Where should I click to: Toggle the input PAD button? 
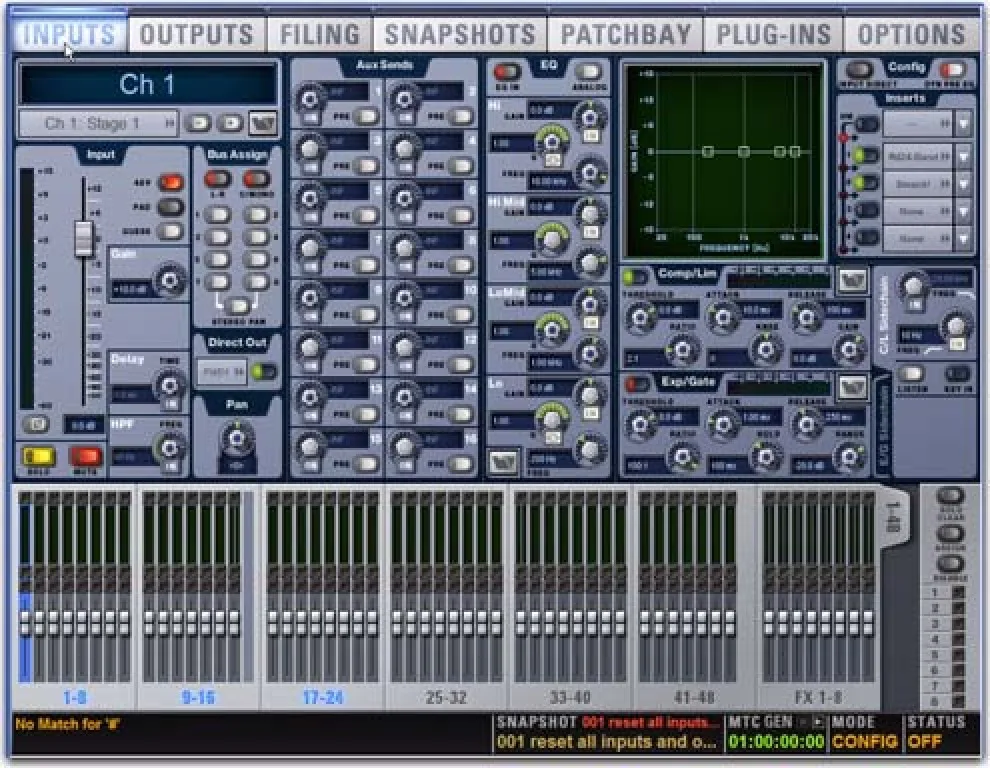point(170,207)
